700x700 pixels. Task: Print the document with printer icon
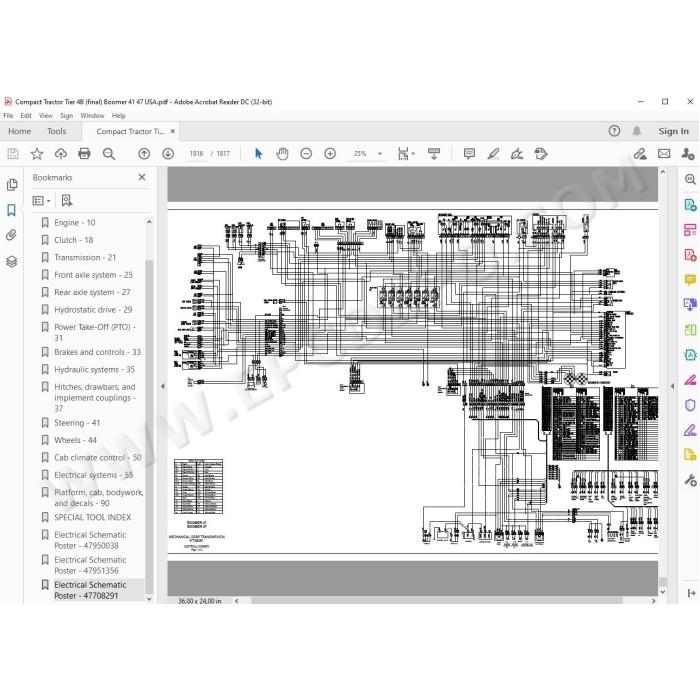pyautogui.click(x=84, y=154)
